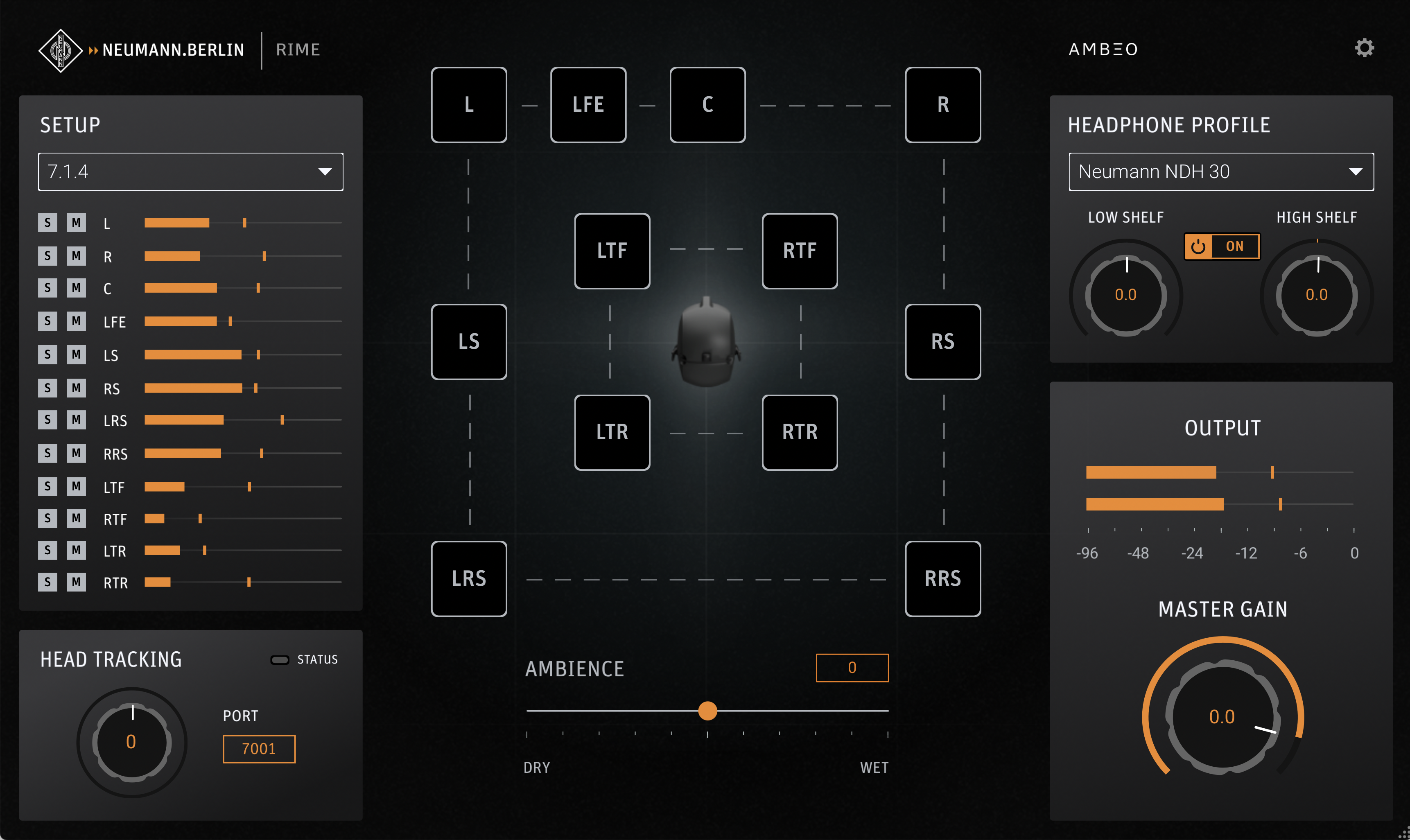1410x840 pixels.
Task: Disable the headphone shelf ON switch
Action: pos(1222,246)
